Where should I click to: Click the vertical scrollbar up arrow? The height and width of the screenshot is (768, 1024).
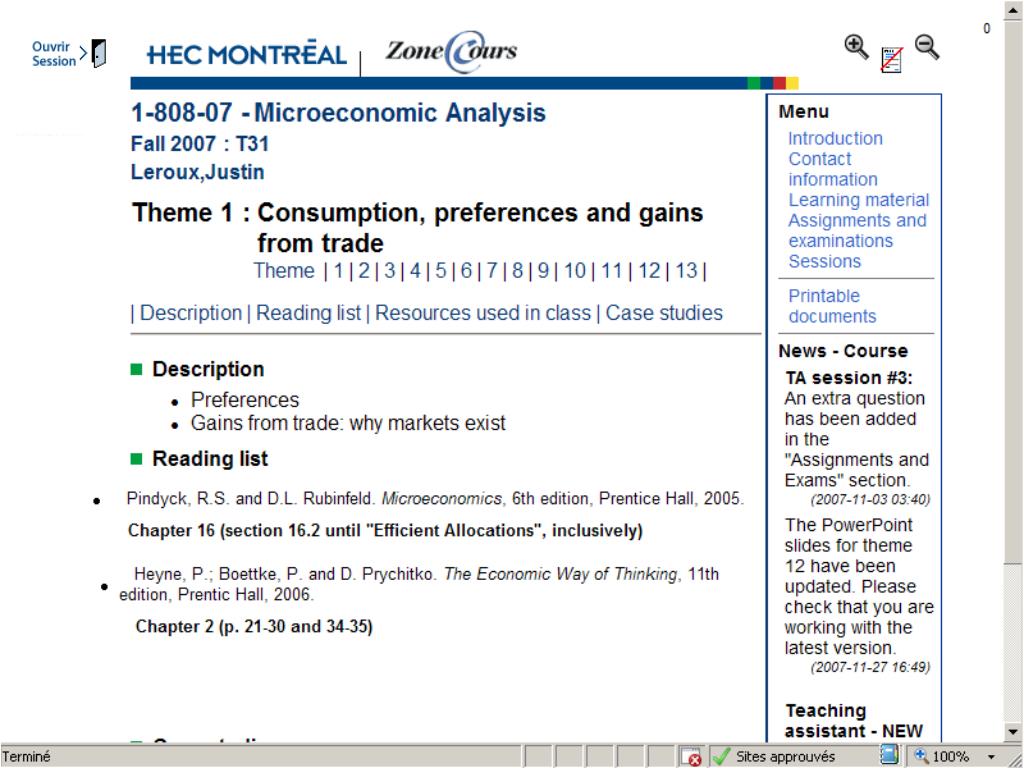[x=1013, y=11]
